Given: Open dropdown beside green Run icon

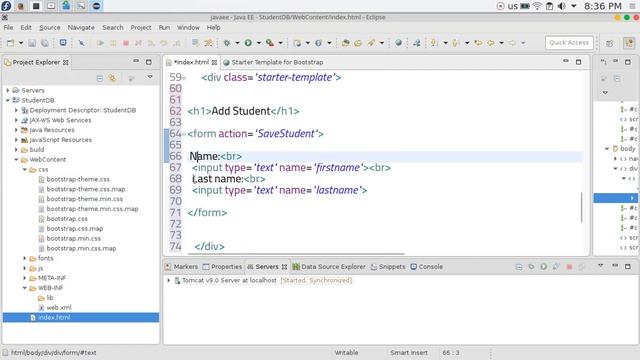Looking at the screenshot, I should point(259,43).
